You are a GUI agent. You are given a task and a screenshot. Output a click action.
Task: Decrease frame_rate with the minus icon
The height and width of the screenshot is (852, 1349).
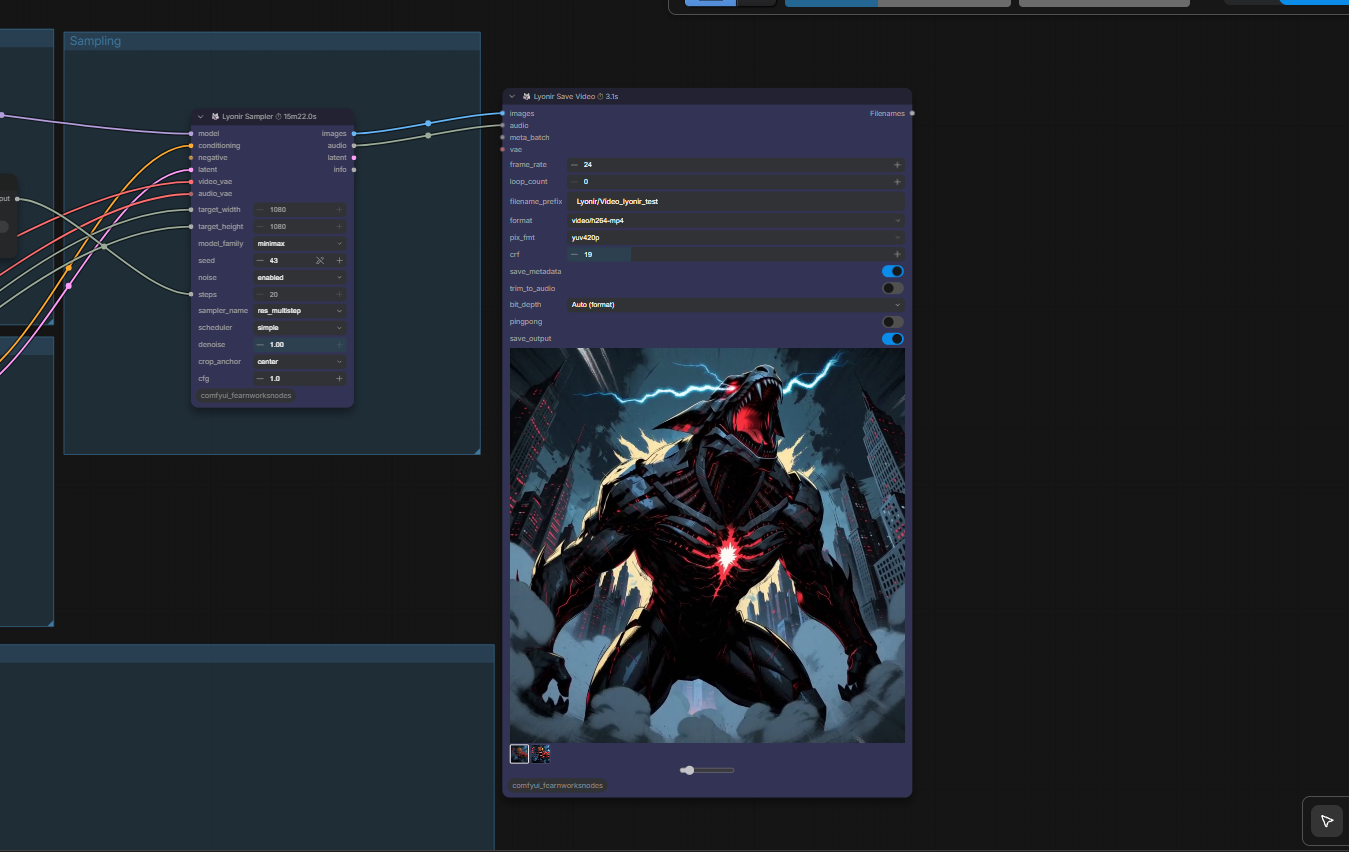pyautogui.click(x=574, y=164)
